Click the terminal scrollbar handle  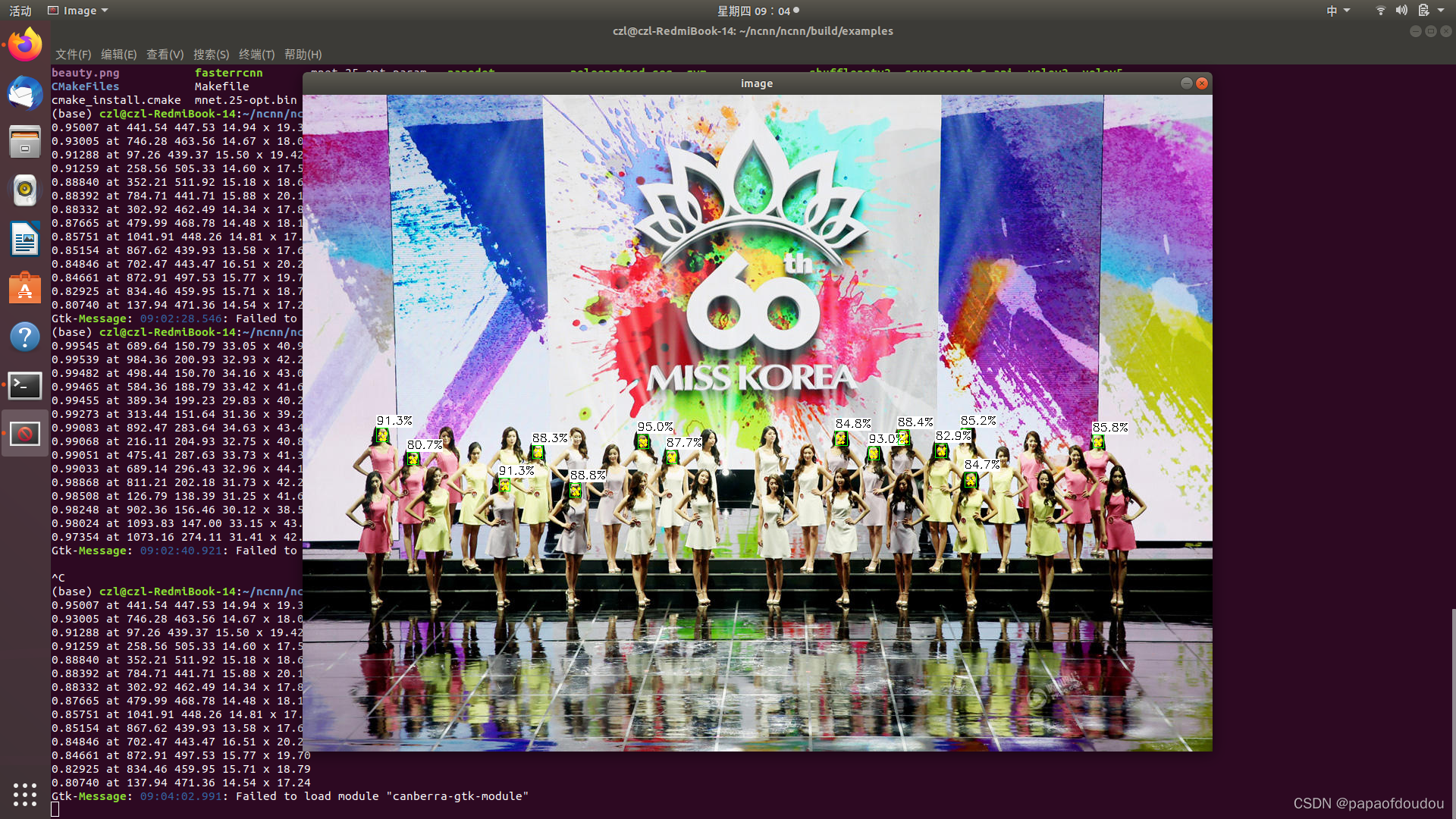point(1453,711)
